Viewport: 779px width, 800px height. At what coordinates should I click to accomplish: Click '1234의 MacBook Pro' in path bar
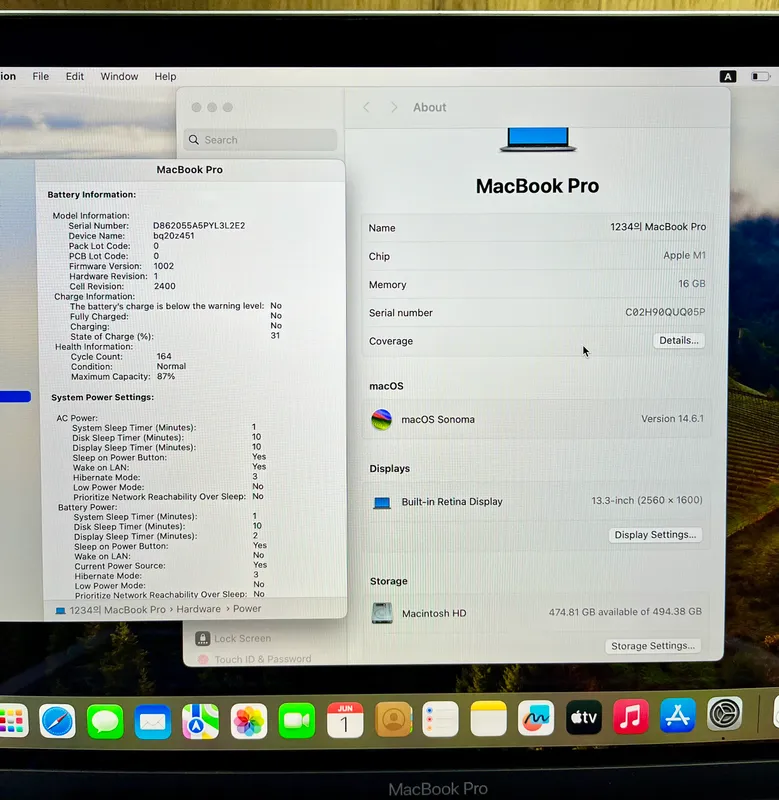[x=117, y=610]
